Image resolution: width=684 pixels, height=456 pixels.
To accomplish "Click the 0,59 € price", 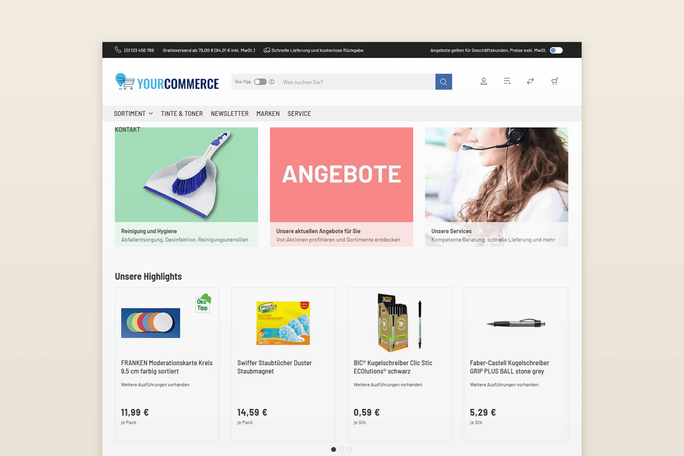I will [366, 412].
